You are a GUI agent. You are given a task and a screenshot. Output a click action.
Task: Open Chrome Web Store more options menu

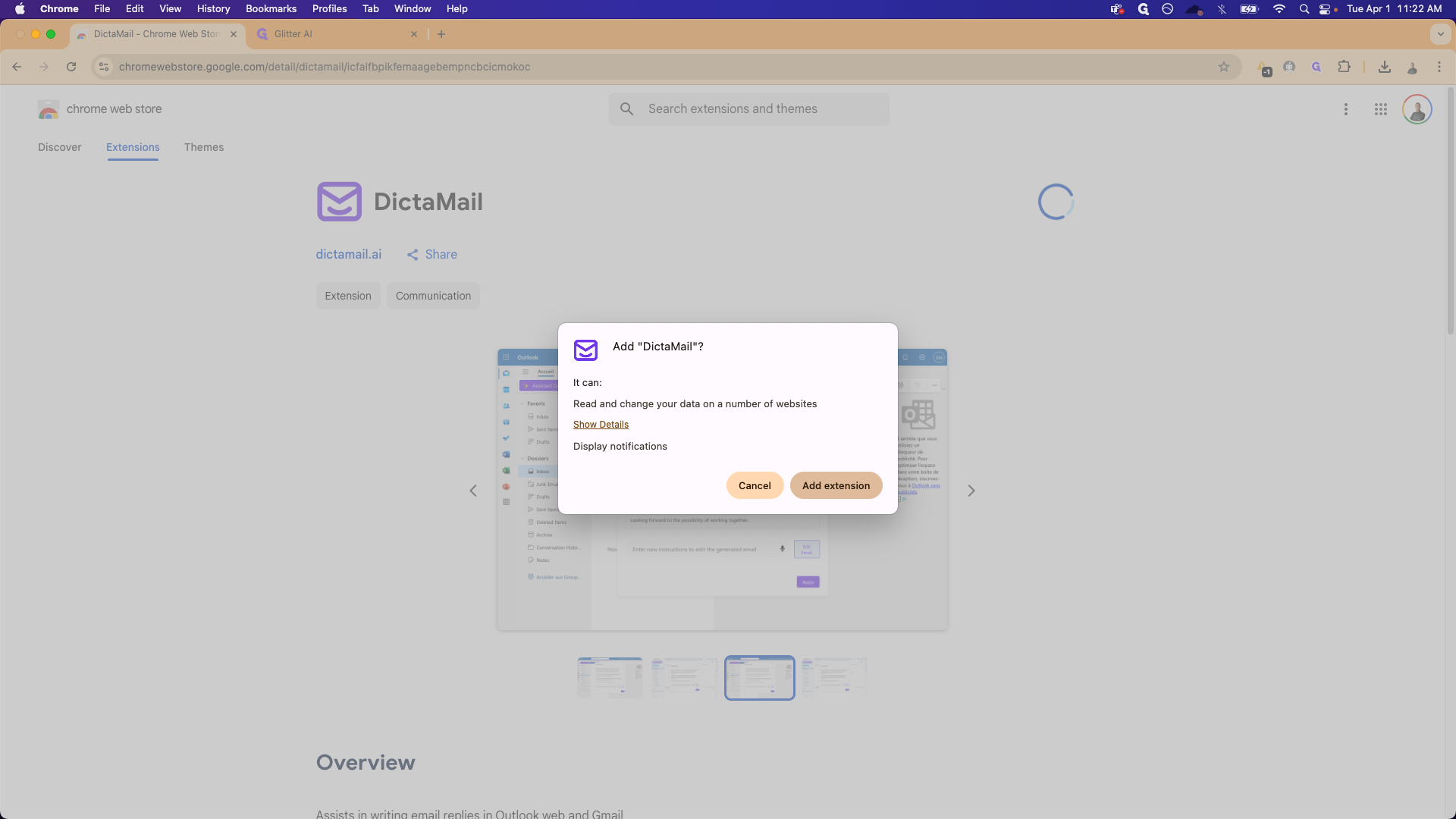coord(1345,109)
